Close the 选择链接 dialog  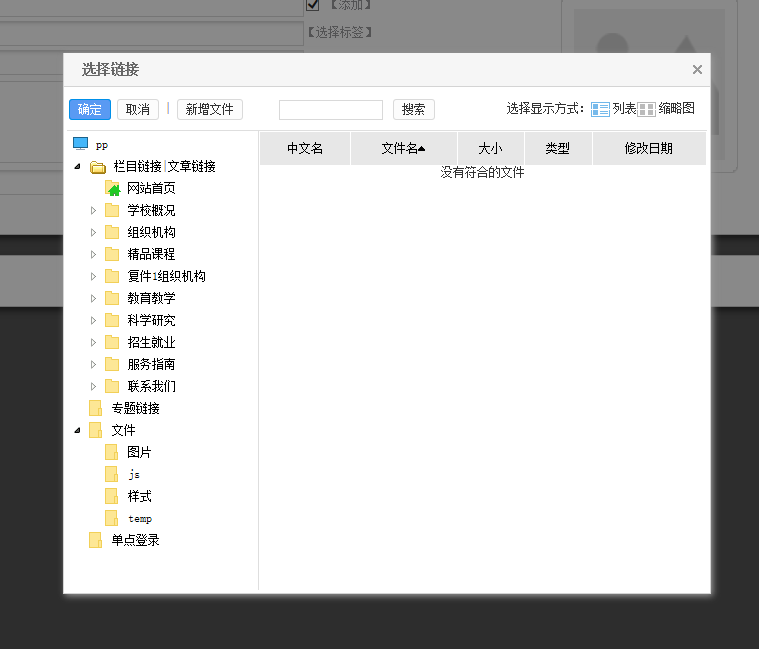[697, 70]
